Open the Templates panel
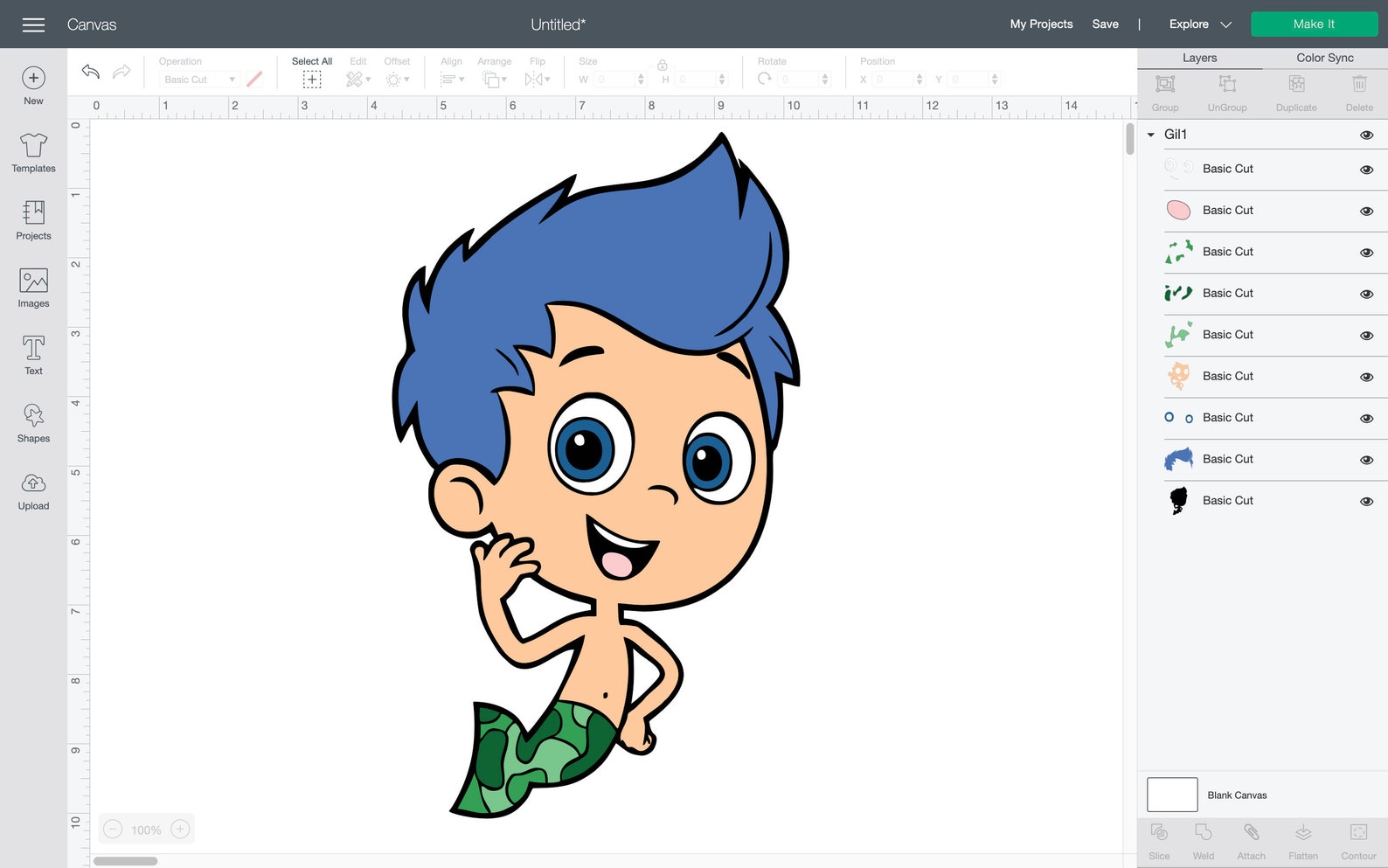Viewport: 1388px width, 868px height. [x=33, y=152]
